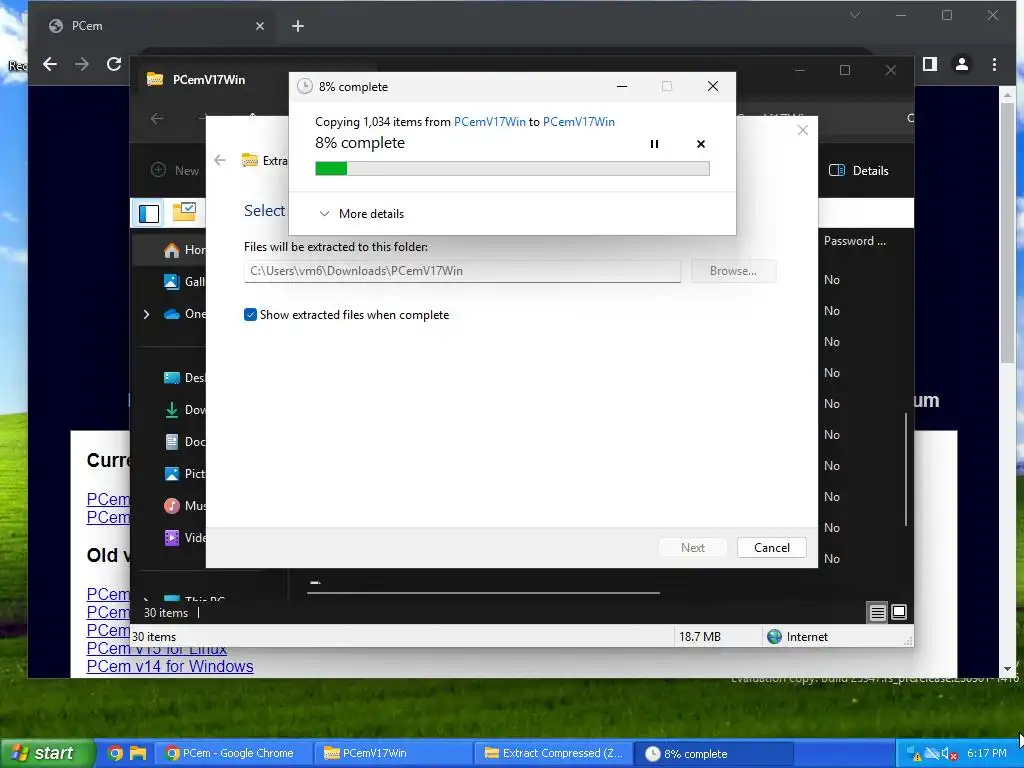Expand the OneDrive tree node
Viewport: 1024px width, 768px height.
point(146,314)
